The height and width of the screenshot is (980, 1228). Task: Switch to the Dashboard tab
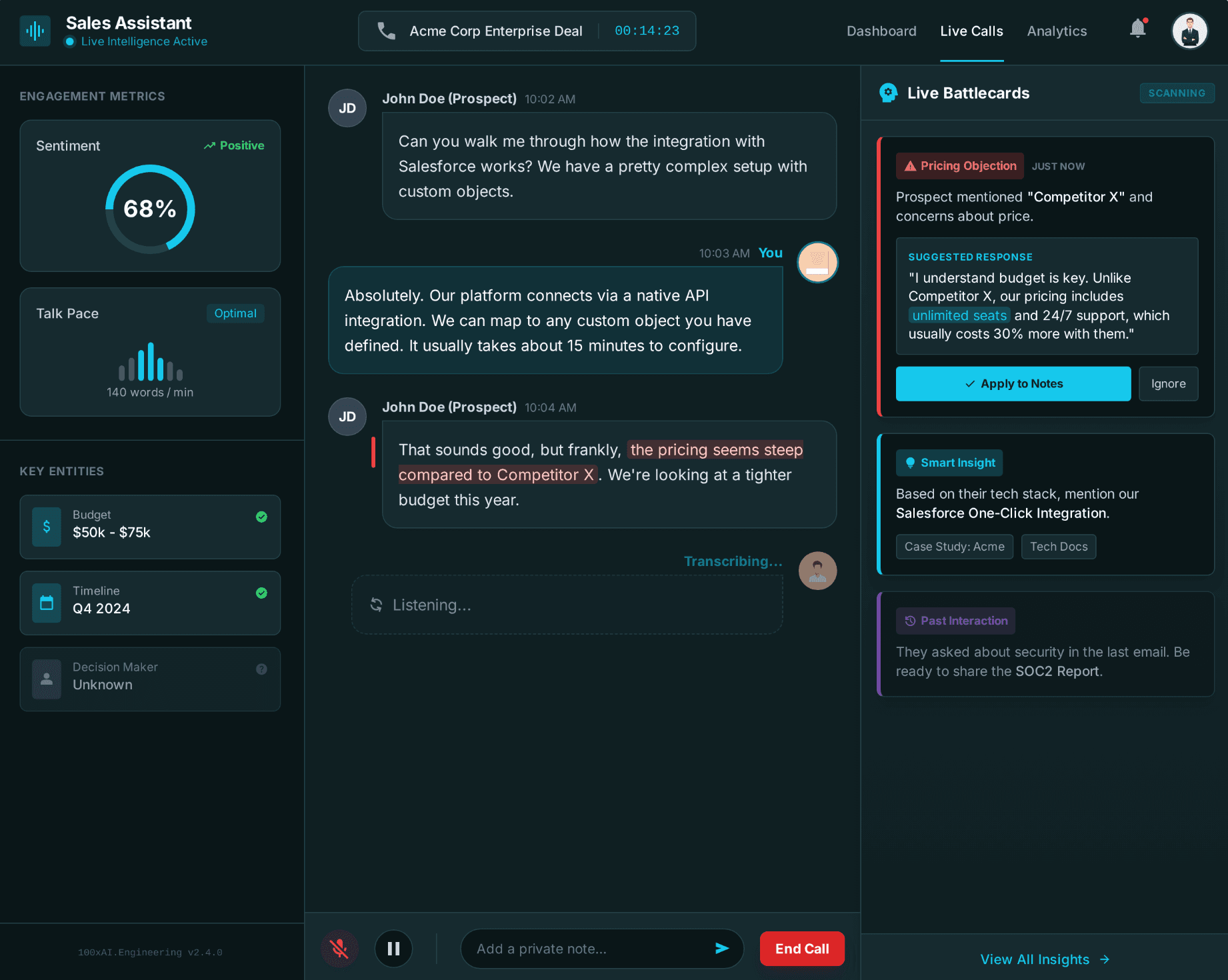tap(881, 31)
